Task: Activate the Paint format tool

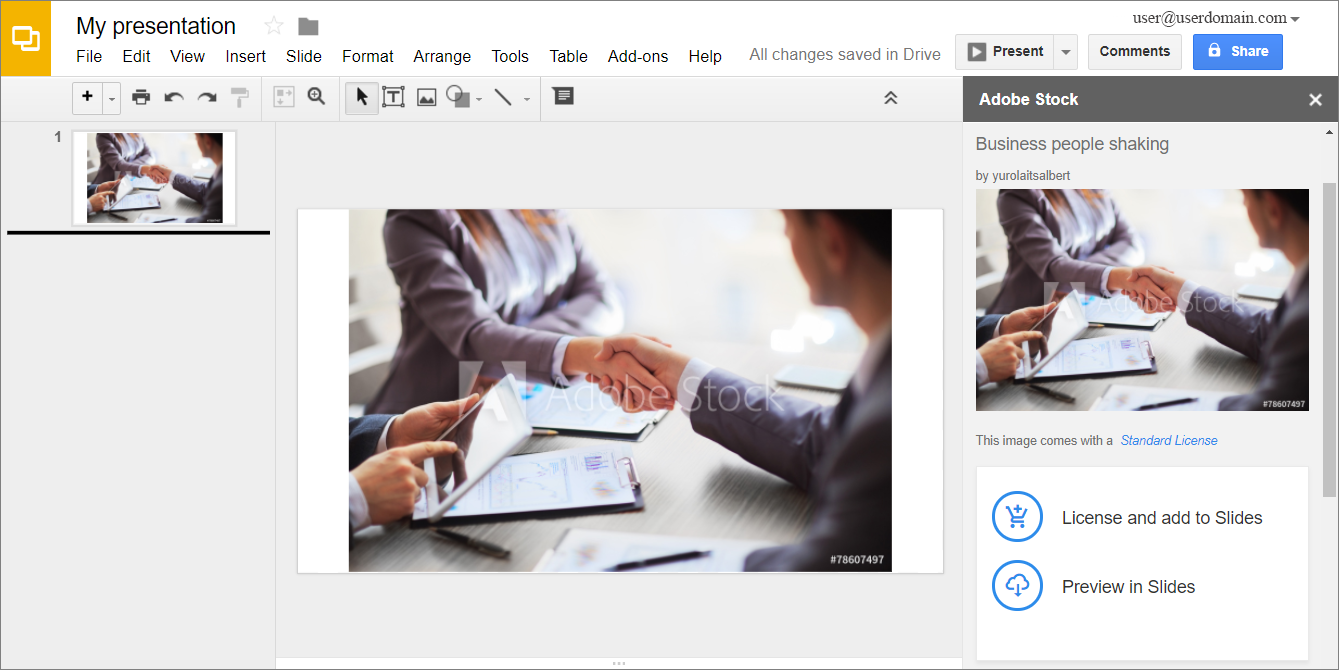Action: point(239,97)
